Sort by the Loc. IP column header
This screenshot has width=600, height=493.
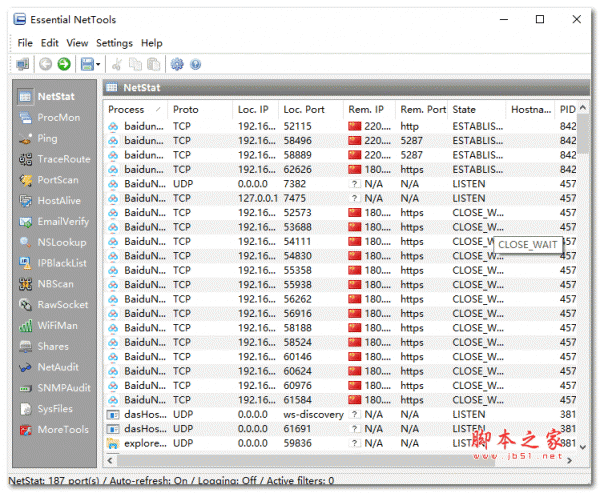pyautogui.click(x=255, y=109)
